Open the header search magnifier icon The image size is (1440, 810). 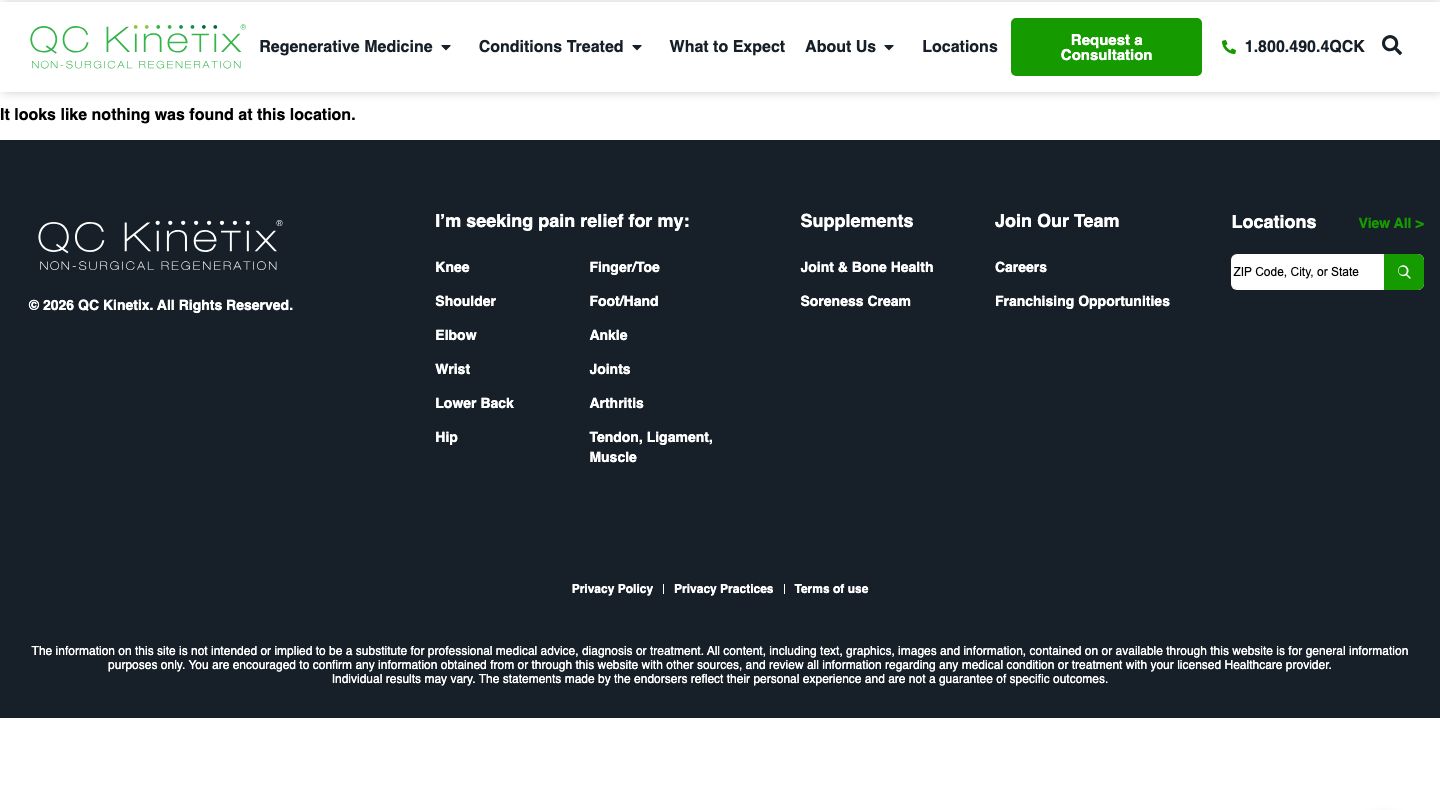click(x=1391, y=46)
